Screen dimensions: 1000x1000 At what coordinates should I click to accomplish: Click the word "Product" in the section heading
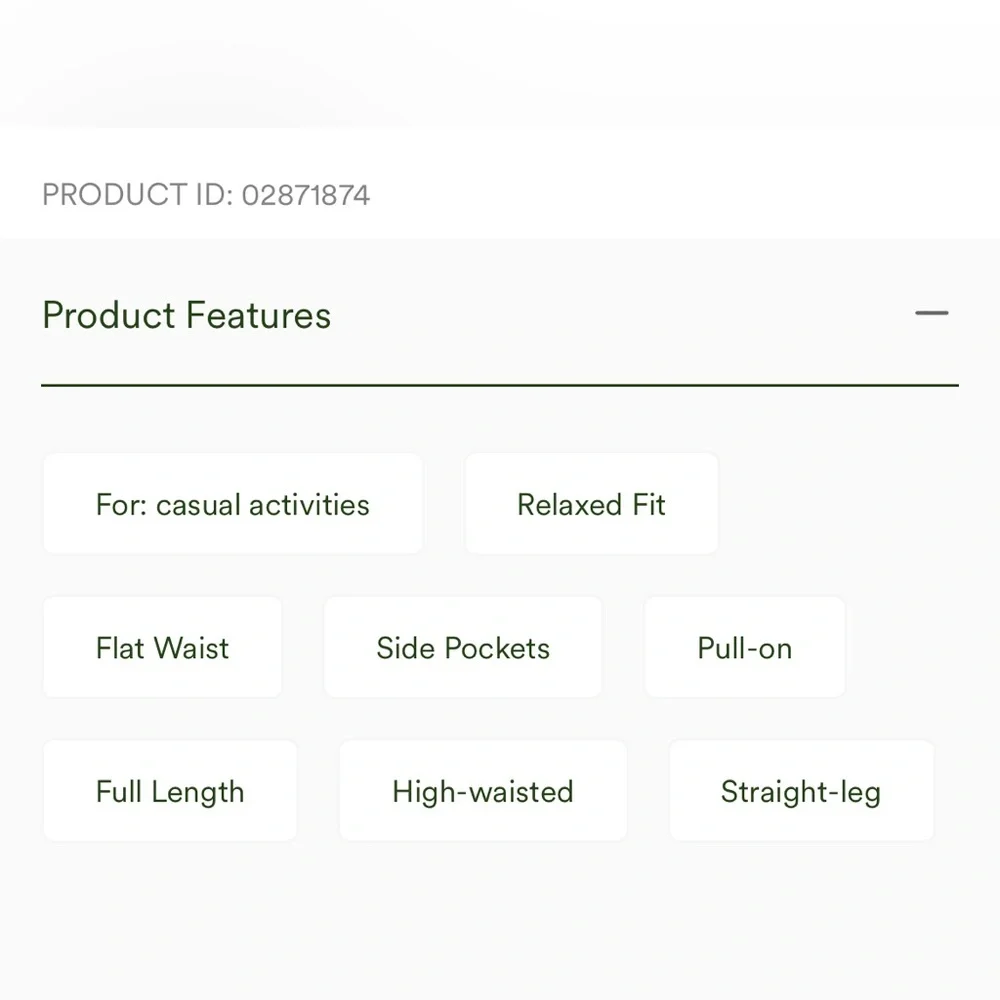click(x=109, y=316)
